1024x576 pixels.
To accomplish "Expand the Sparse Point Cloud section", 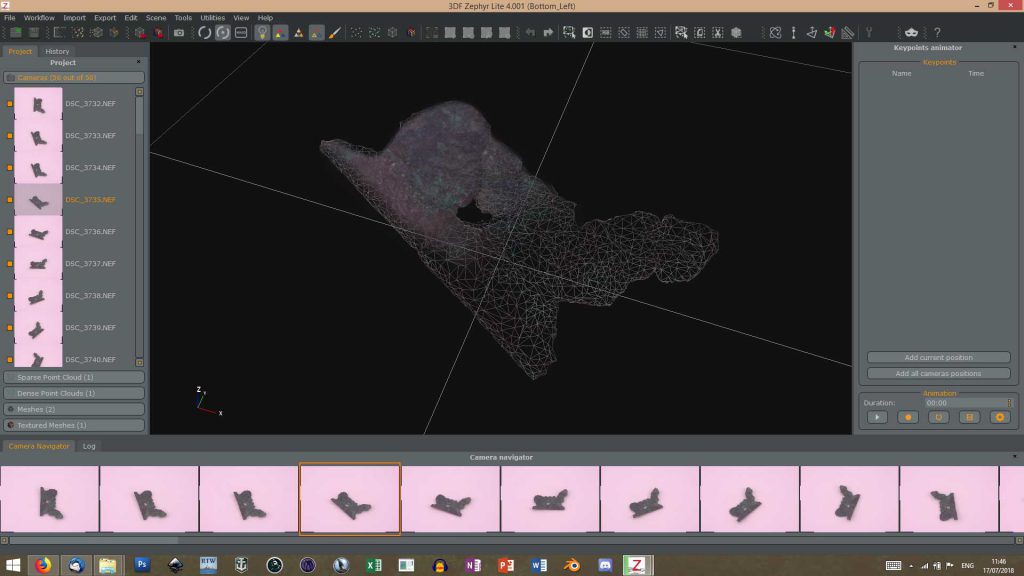I will pos(74,377).
